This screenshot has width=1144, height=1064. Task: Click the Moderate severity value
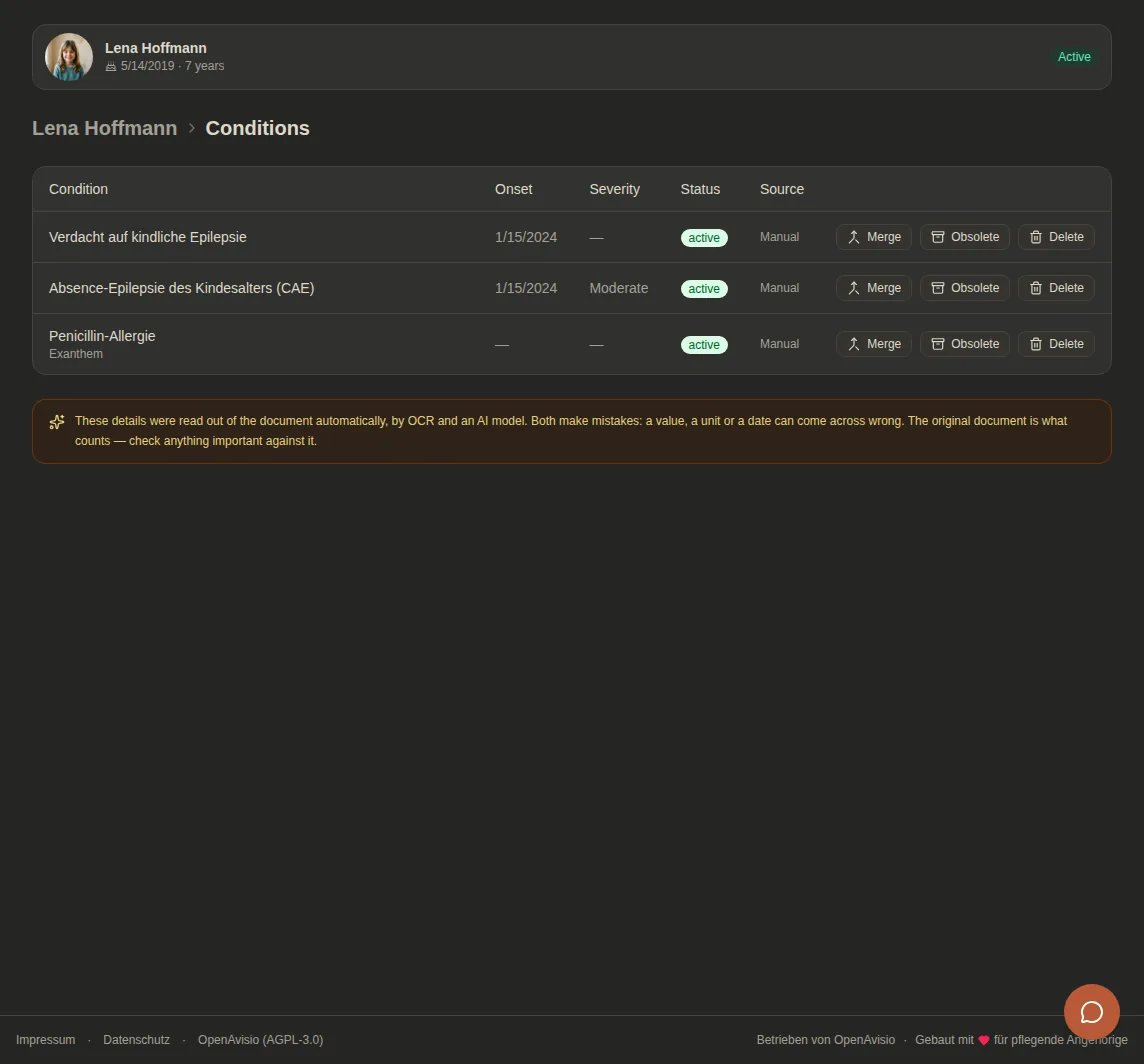(619, 288)
